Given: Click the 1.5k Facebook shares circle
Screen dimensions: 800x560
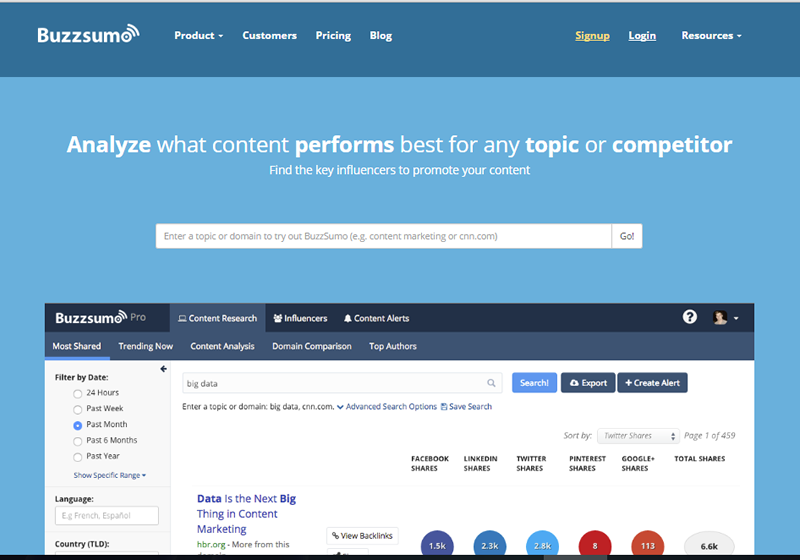Looking at the screenshot, I should pos(437,545).
